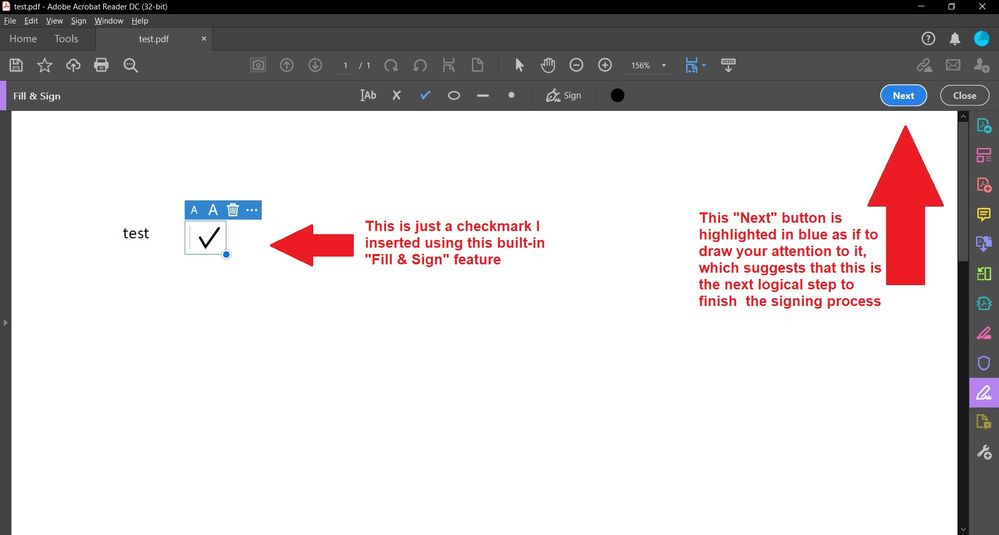This screenshot has height=535, width=999.
Task: Select the Hand pan tool
Action: pos(548,65)
